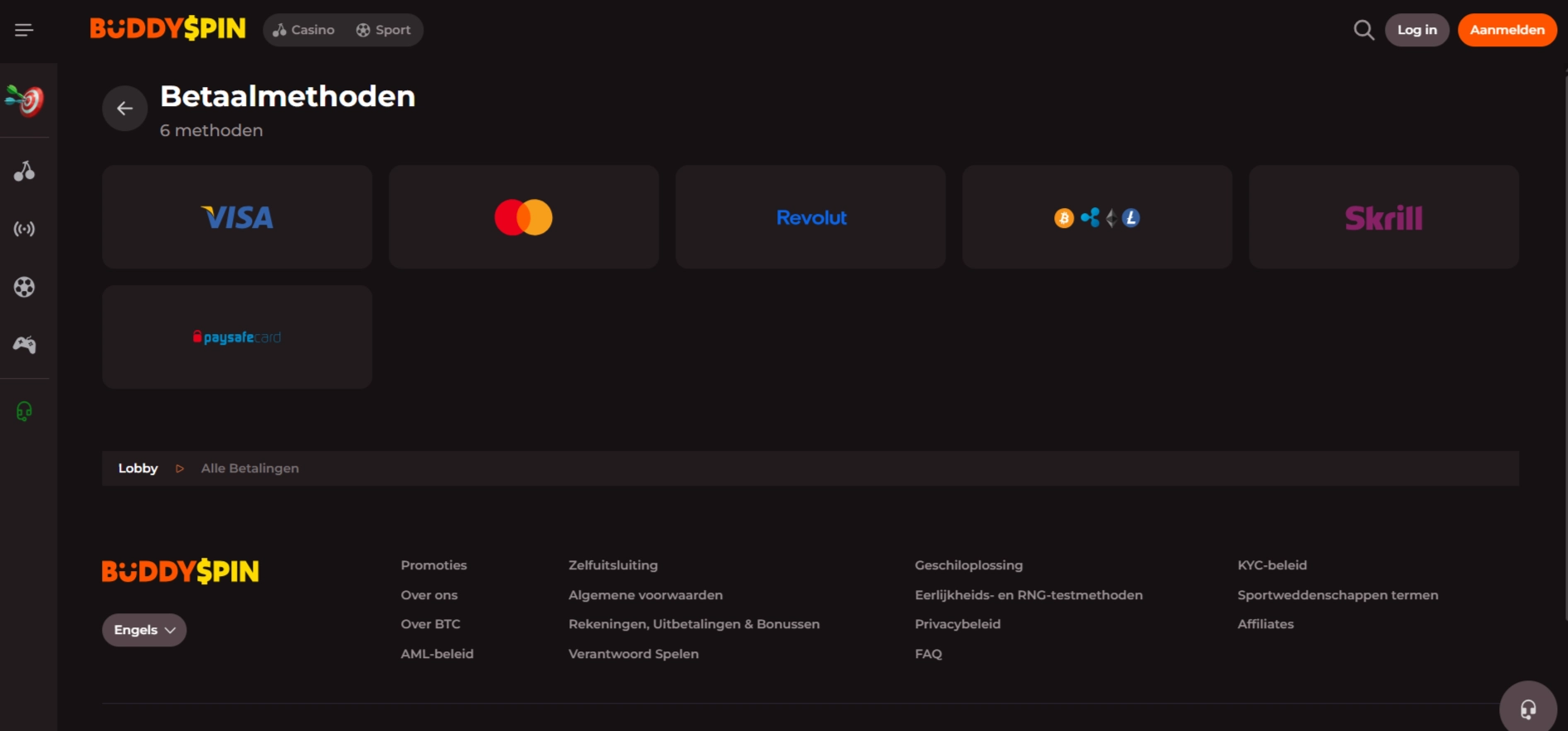
Task: Switch to the Sport tab
Action: pyautogui.click(x=383, y=30)
